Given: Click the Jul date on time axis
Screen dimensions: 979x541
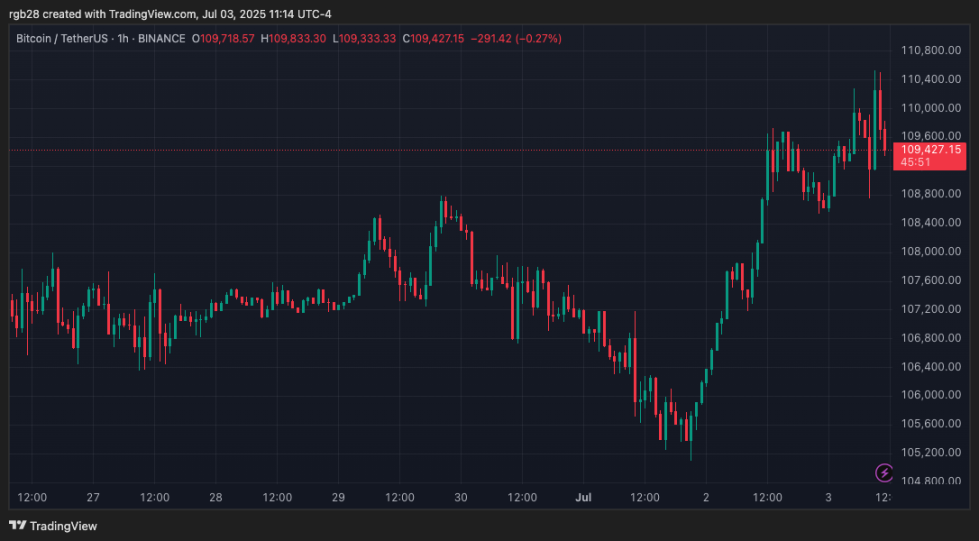Looking at the screenshot, I should point(583,497).
